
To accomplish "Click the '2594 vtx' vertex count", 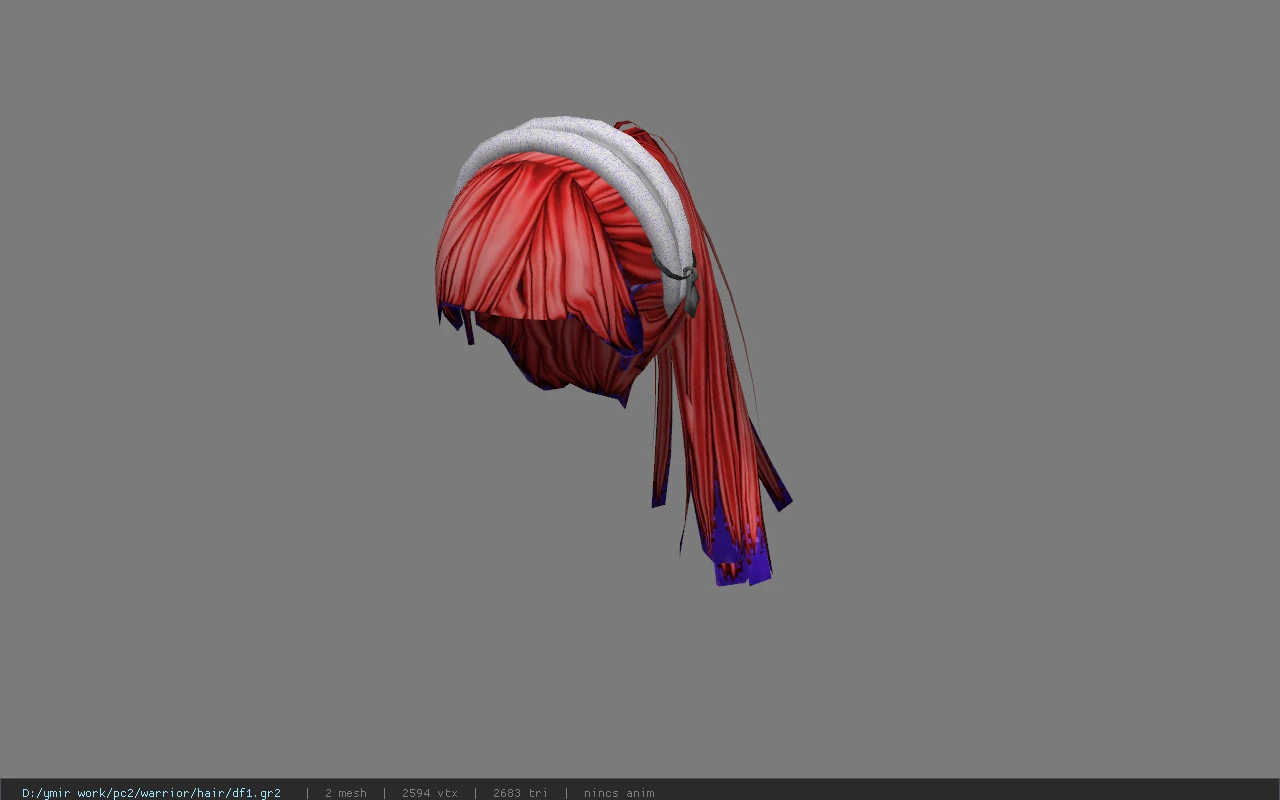I will 429,793.
